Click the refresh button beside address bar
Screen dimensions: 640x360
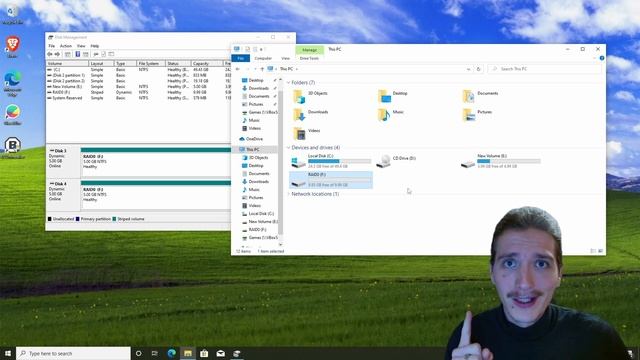click(x=479, y=69)
